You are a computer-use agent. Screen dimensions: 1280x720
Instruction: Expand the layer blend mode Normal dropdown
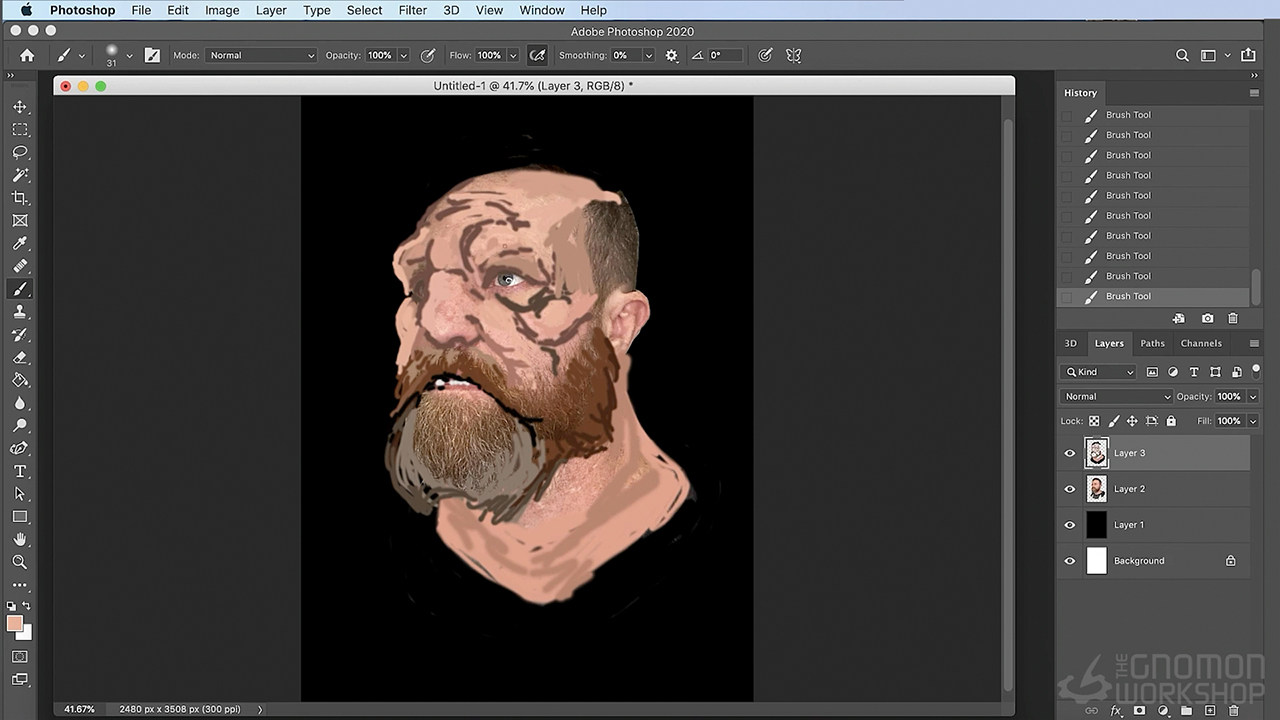(1115, 396)
